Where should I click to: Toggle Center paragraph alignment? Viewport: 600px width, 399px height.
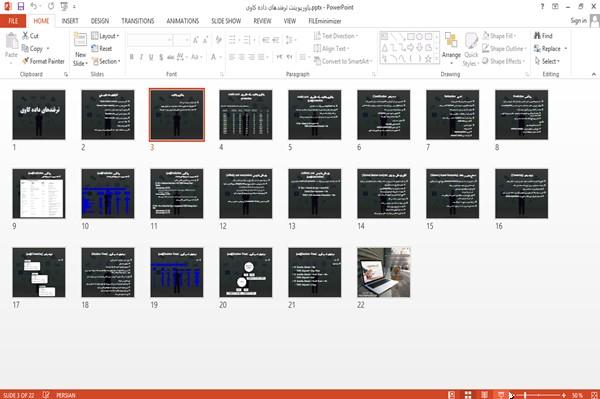[x=241, y=57]
